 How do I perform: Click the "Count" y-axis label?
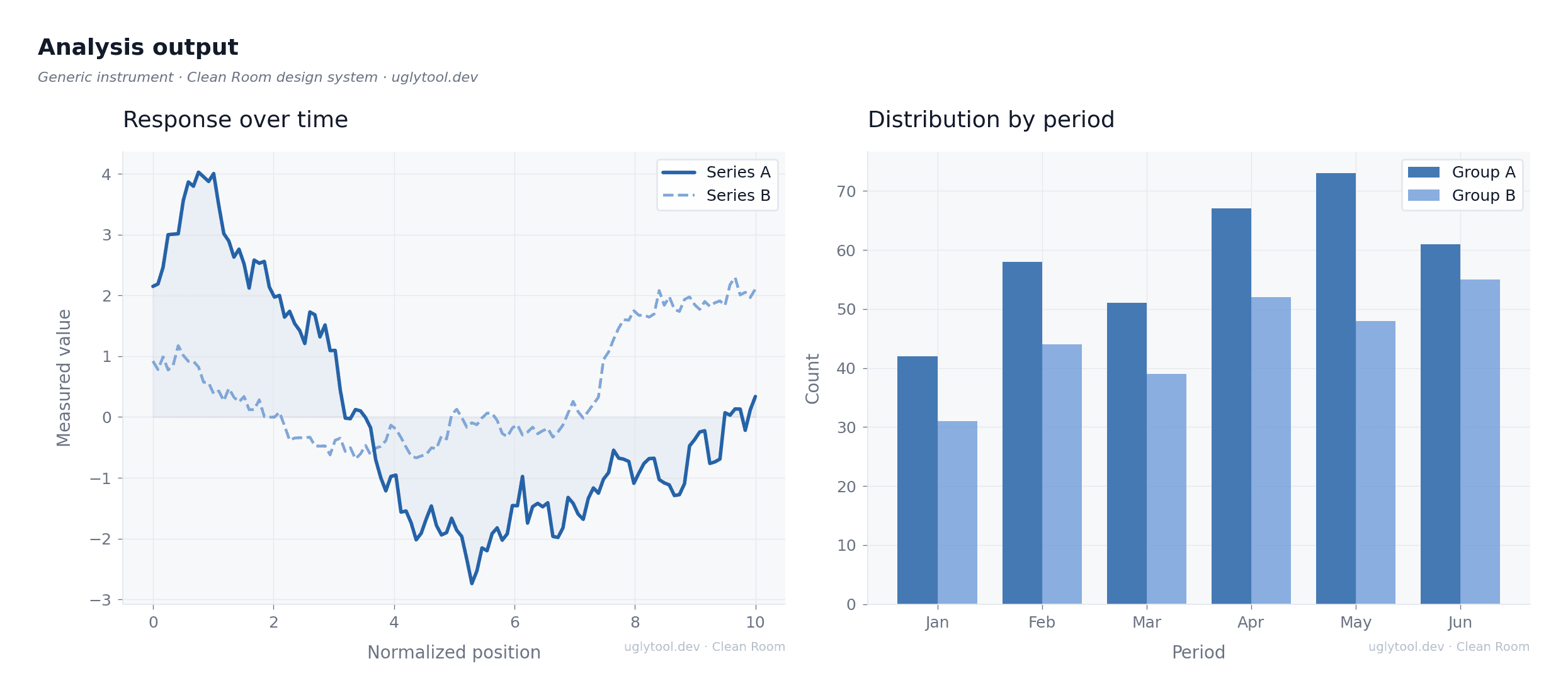812,378
